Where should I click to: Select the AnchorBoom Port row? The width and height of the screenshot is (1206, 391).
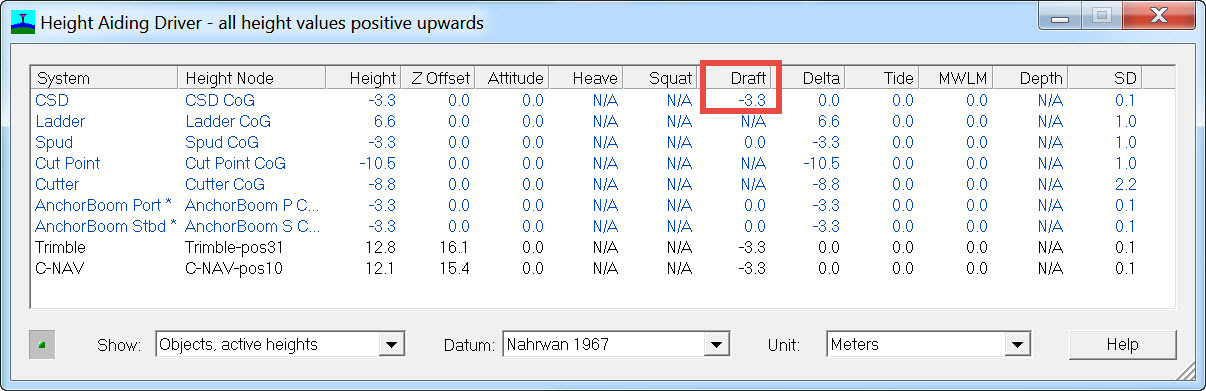603,205
